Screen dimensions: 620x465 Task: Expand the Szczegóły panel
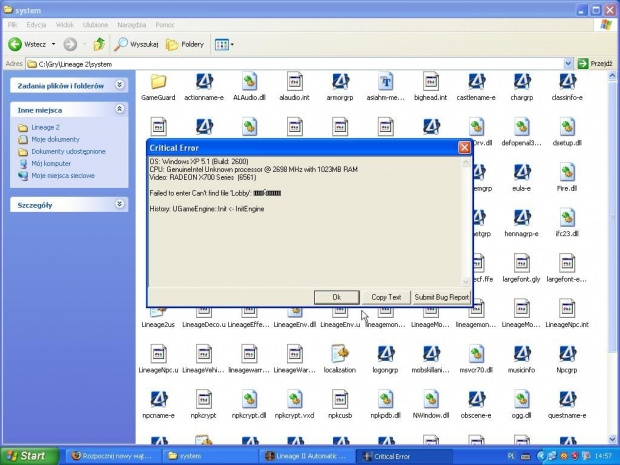tap(119, 204)
